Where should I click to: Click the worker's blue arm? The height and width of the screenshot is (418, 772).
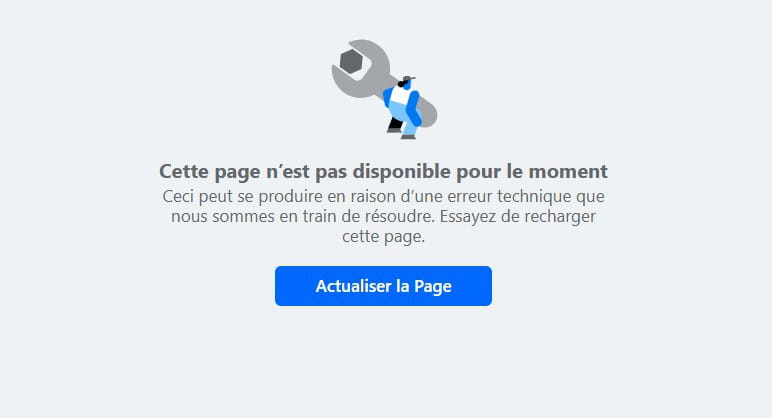(x=414, y=108)
